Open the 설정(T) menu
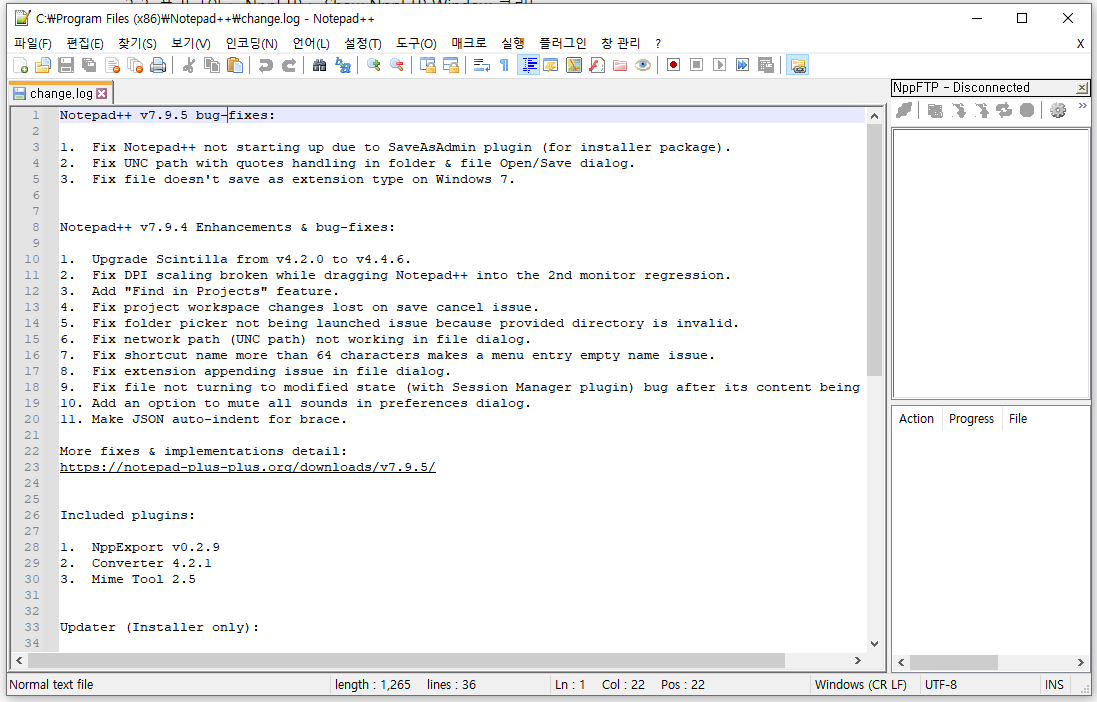Screen dimensions: 1097x702 [x=362, y=43]
